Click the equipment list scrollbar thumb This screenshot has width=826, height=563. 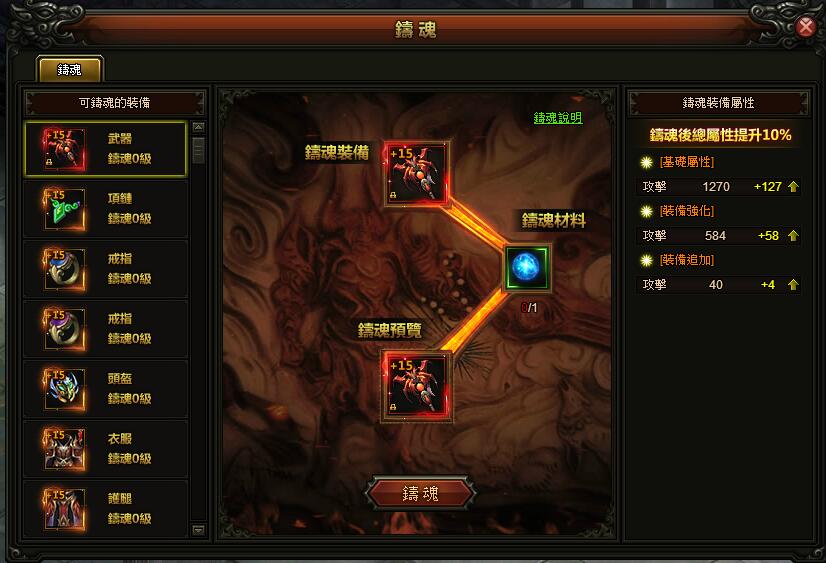pos(199,150)
